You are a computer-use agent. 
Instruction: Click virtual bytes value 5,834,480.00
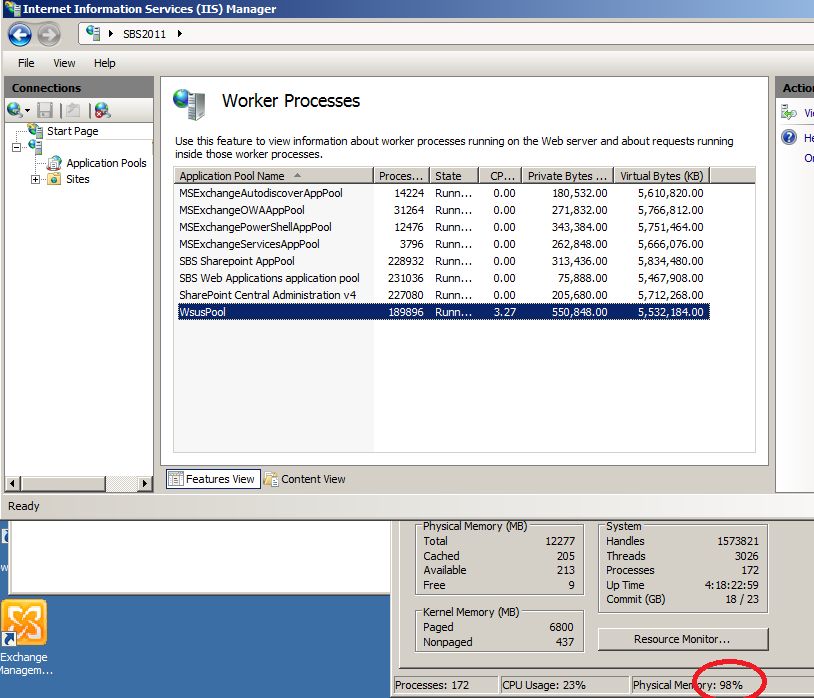pos(670,261)
